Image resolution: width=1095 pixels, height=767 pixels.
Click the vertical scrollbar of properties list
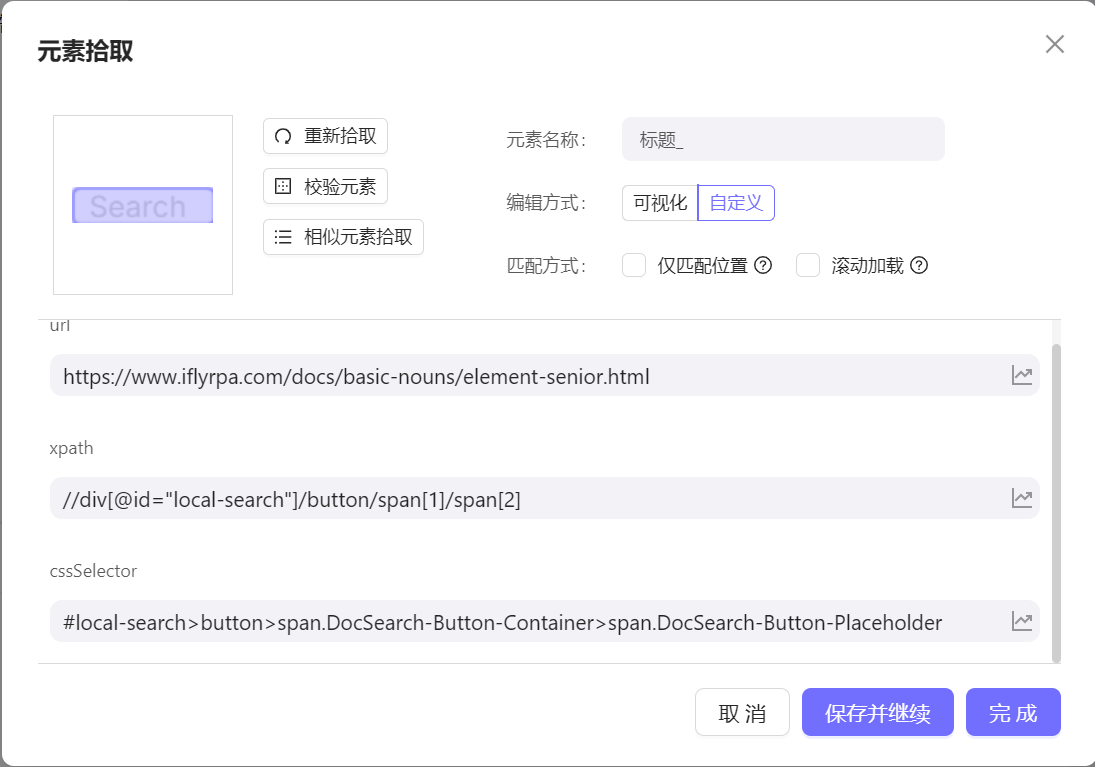click(x=1055, y=500)
